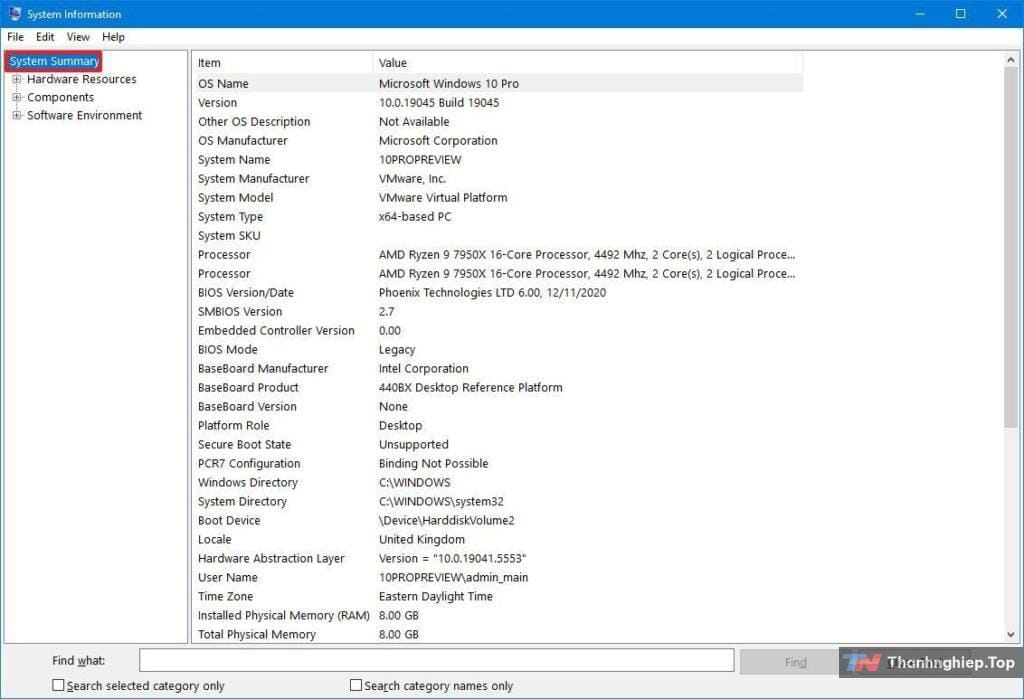Screen dimensions: 1024x699
Task: Click the x64-based PC value
Action: pos(415,216)
